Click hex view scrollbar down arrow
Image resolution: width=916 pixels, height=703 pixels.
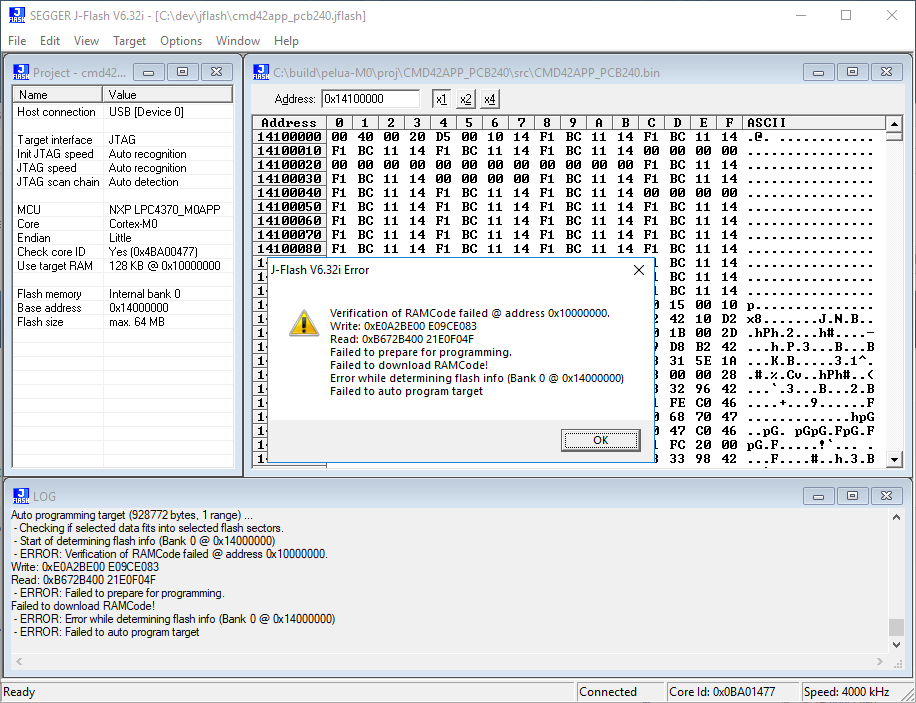click(894, 459)
